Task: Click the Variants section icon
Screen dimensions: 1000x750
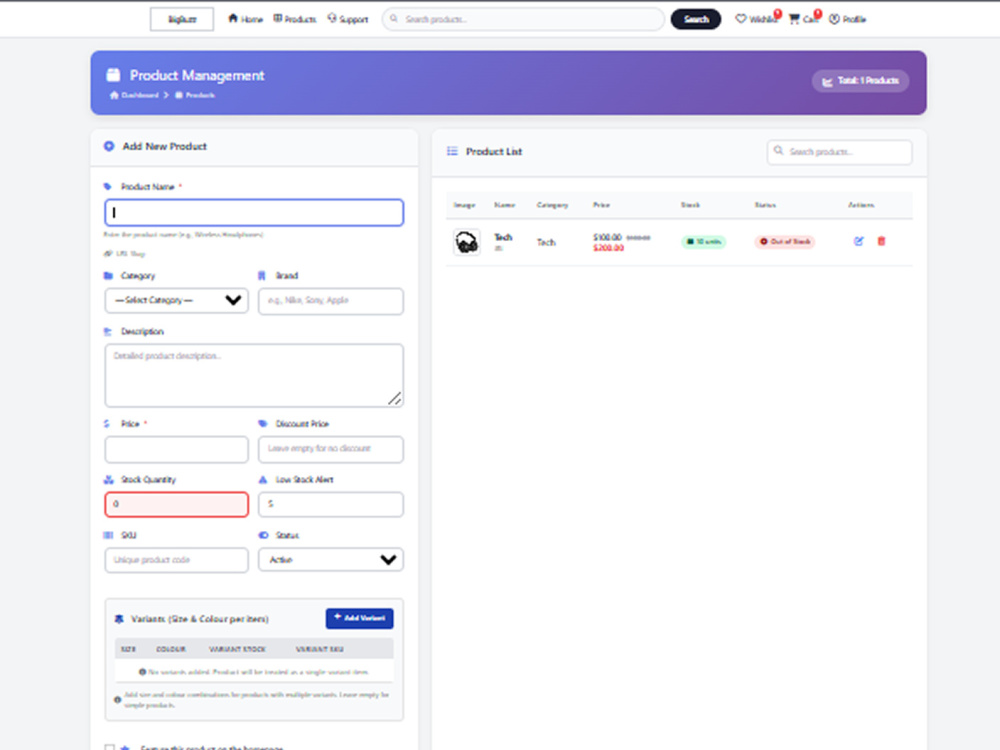Action: (119, 619)
